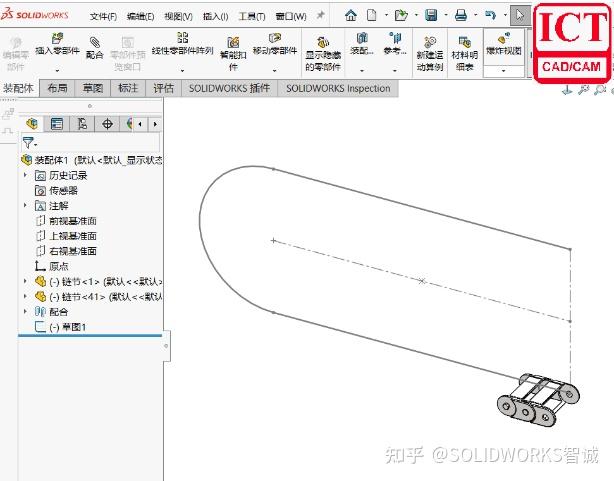Open dropdown under 爆炸视图

point(504,71)
